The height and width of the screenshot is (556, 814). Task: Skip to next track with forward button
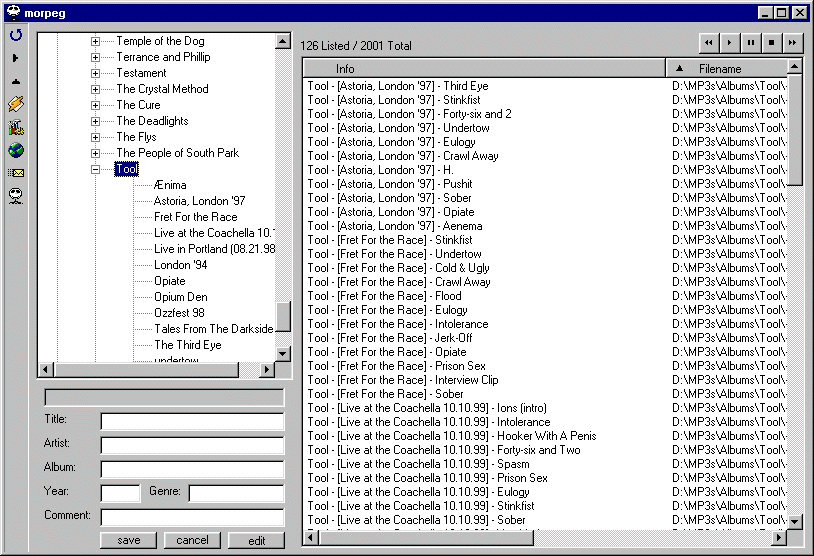pos(792,43)
